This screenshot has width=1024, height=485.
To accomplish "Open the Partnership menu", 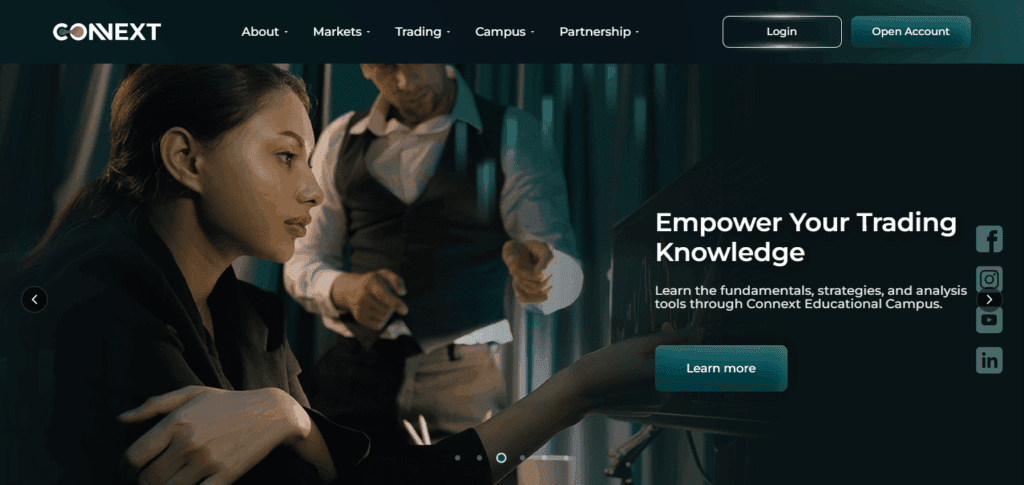I will (599, 31).
